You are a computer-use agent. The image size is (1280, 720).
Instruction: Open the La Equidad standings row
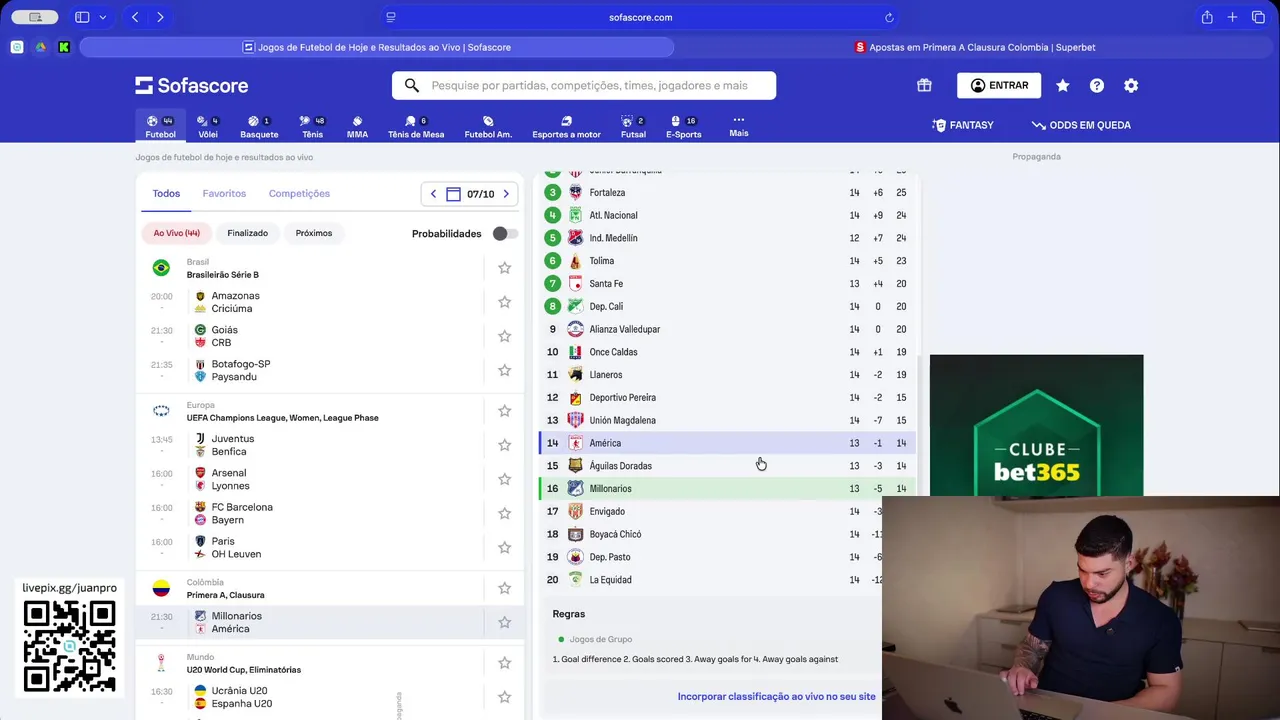click(x=728, y=580)
